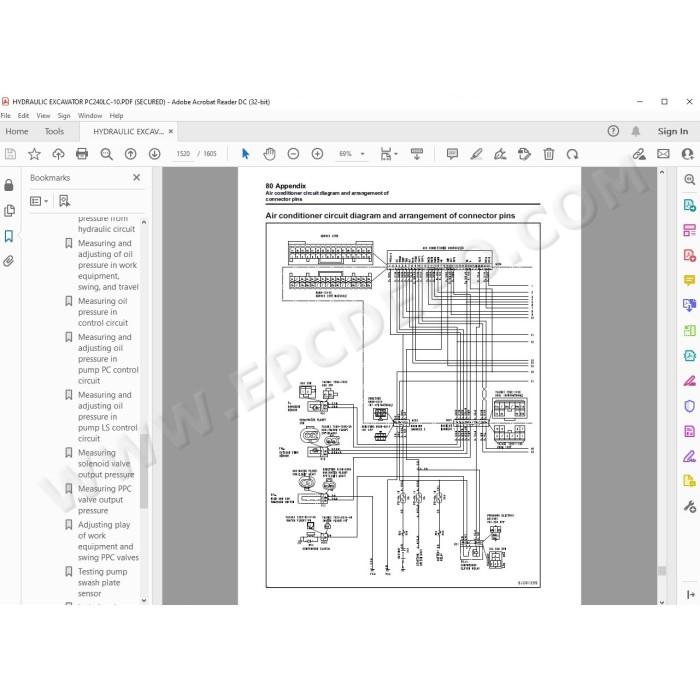
Task: Open bookmark Testing pump swash plate sensor
Action: pyautogui.click(x=102, y=583)
